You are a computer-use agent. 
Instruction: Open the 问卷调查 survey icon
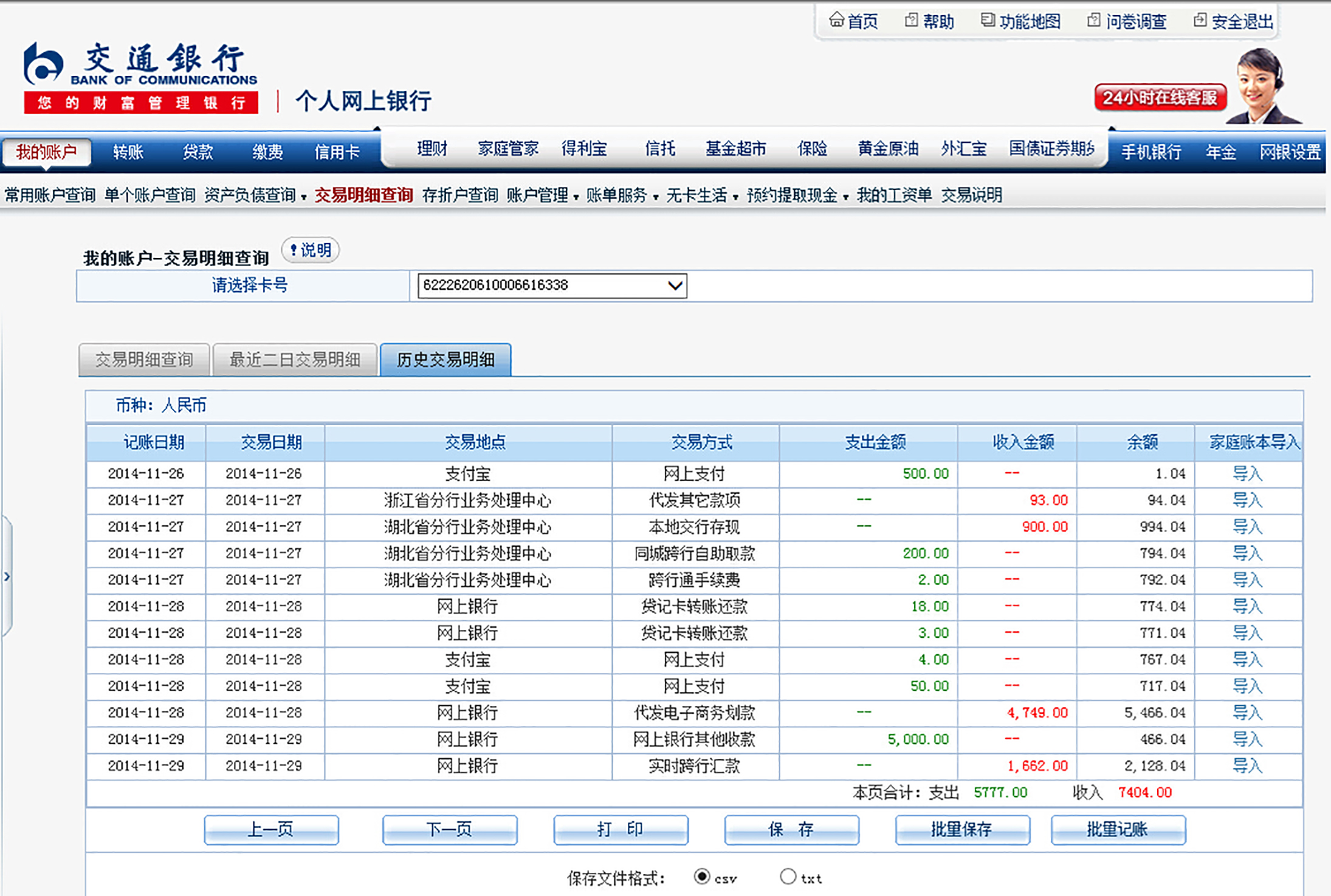pyautogui.click(x=1093, y=21)
